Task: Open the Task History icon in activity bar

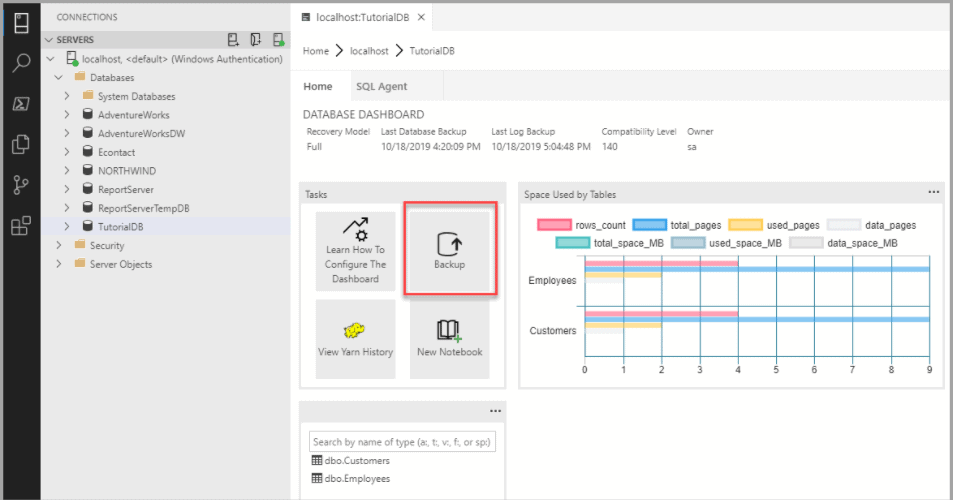Action: pyautogui.click(x=20, y=104)
